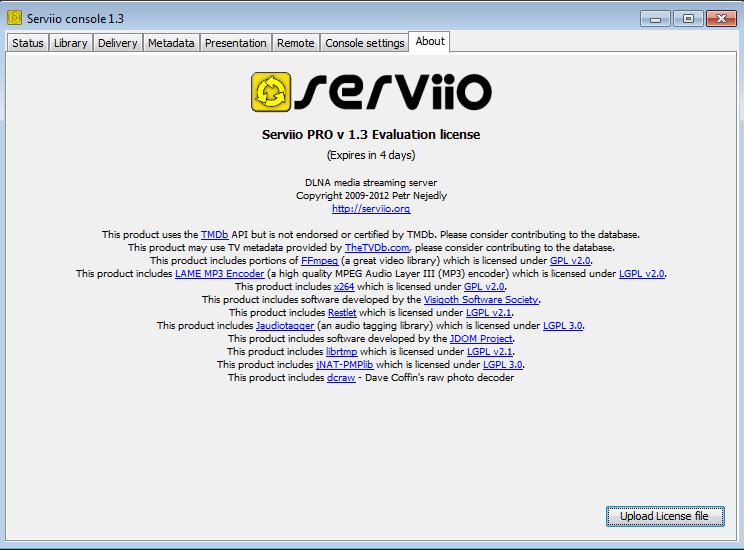The image size is (744, 550).
Task: Click the 'DLNA media streaming server' text
Action: click(371, 183)
